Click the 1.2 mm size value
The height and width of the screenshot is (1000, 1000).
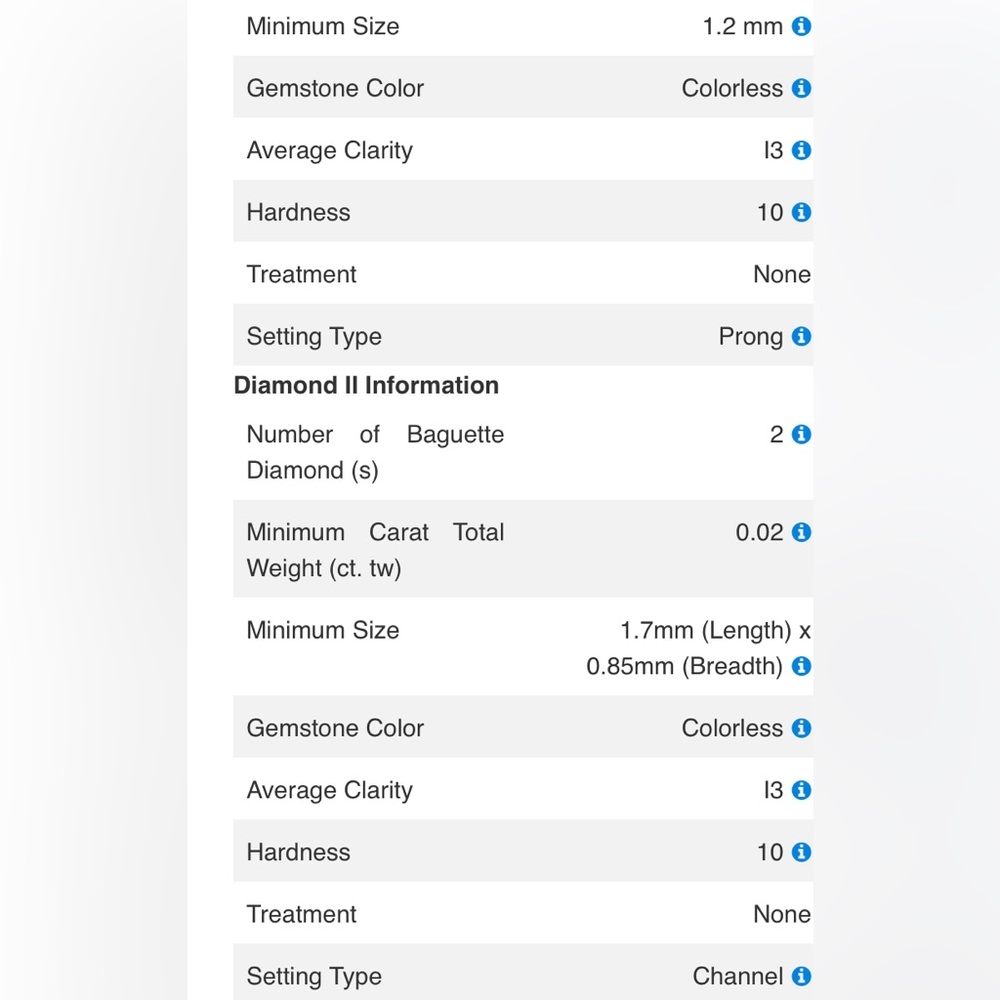click(742, 26)
